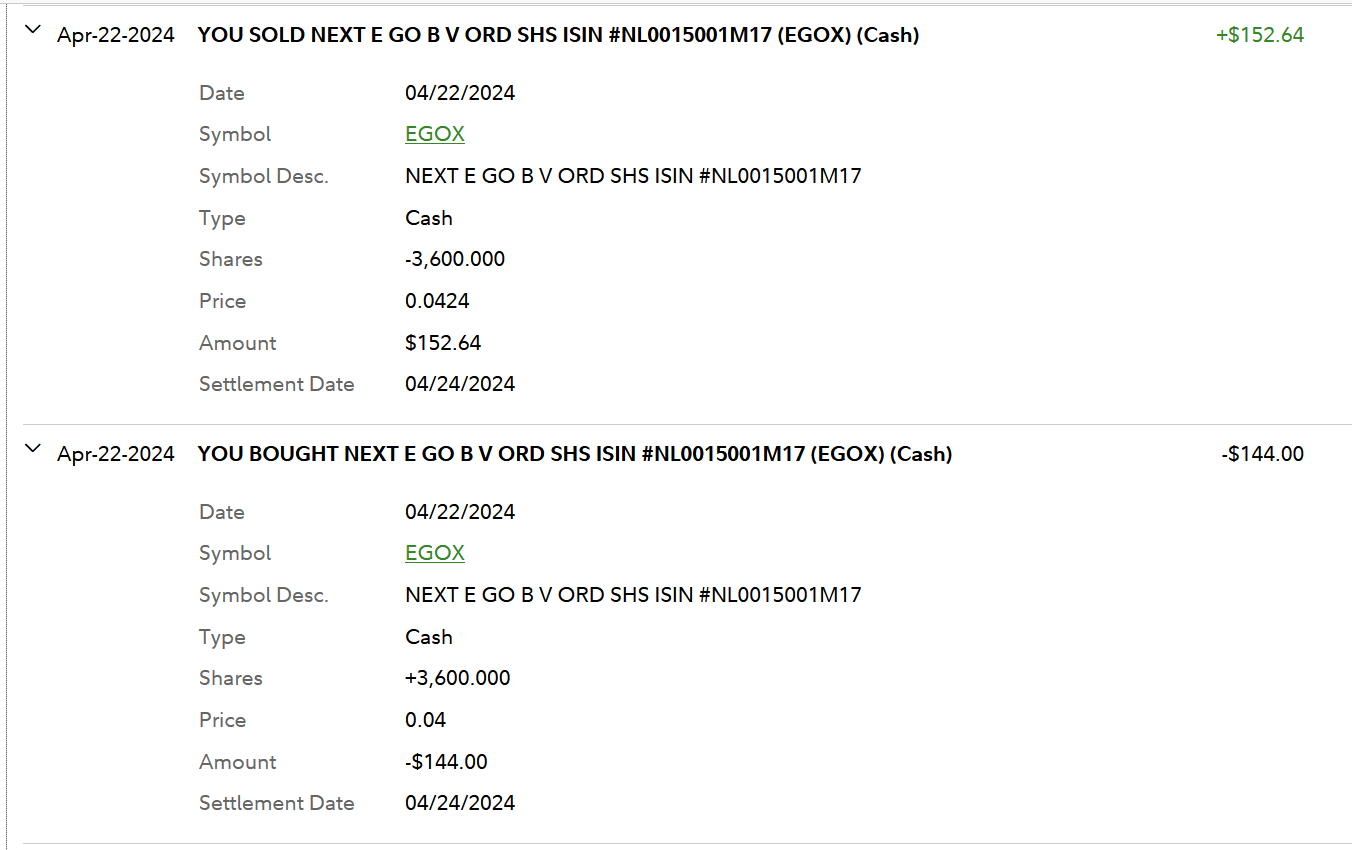Open EGOX symbol link in bought transaction
This screenshot has height=850, width=1352.
435,553
